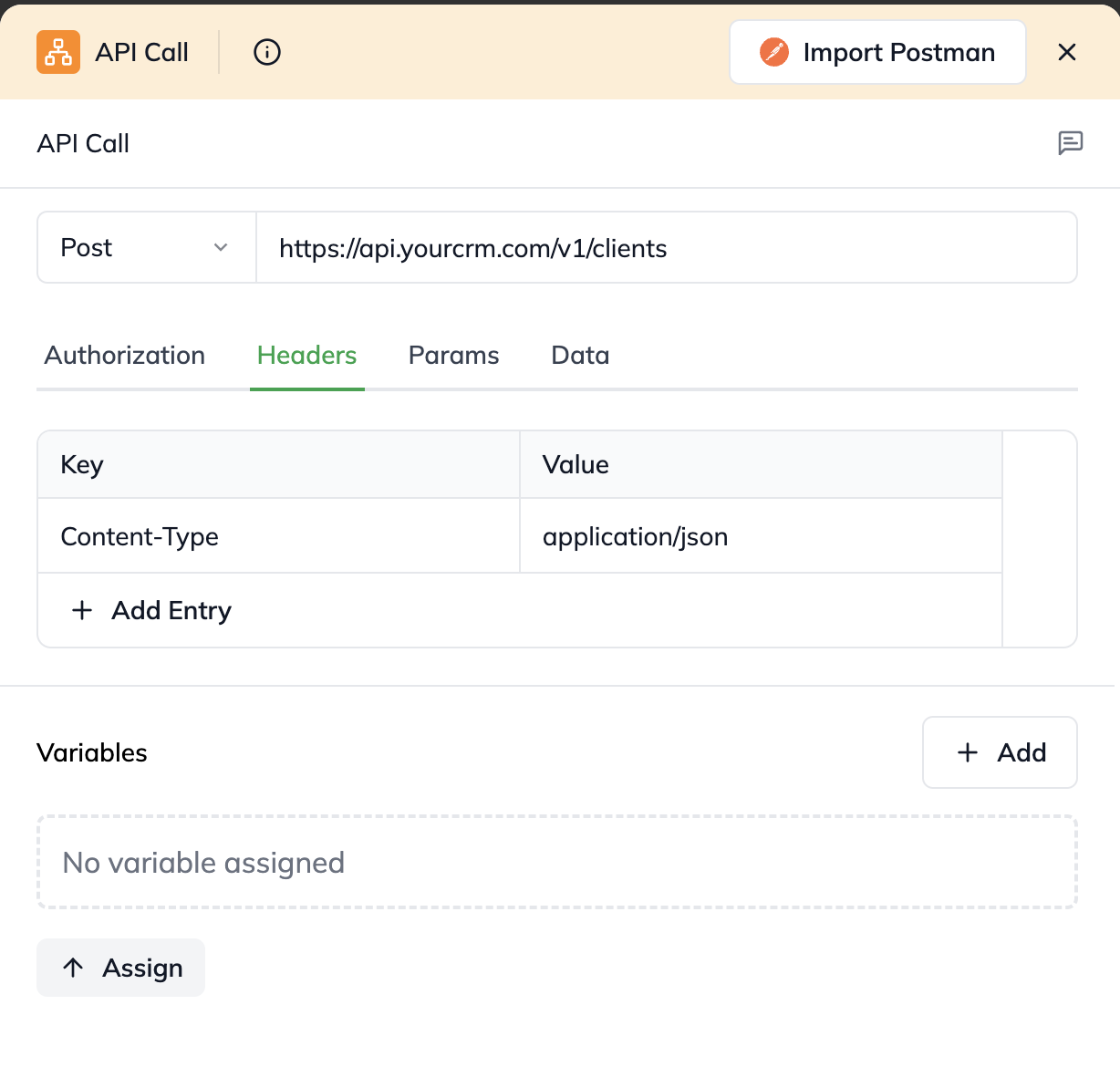Open the info circle icon

pos(267,52)
